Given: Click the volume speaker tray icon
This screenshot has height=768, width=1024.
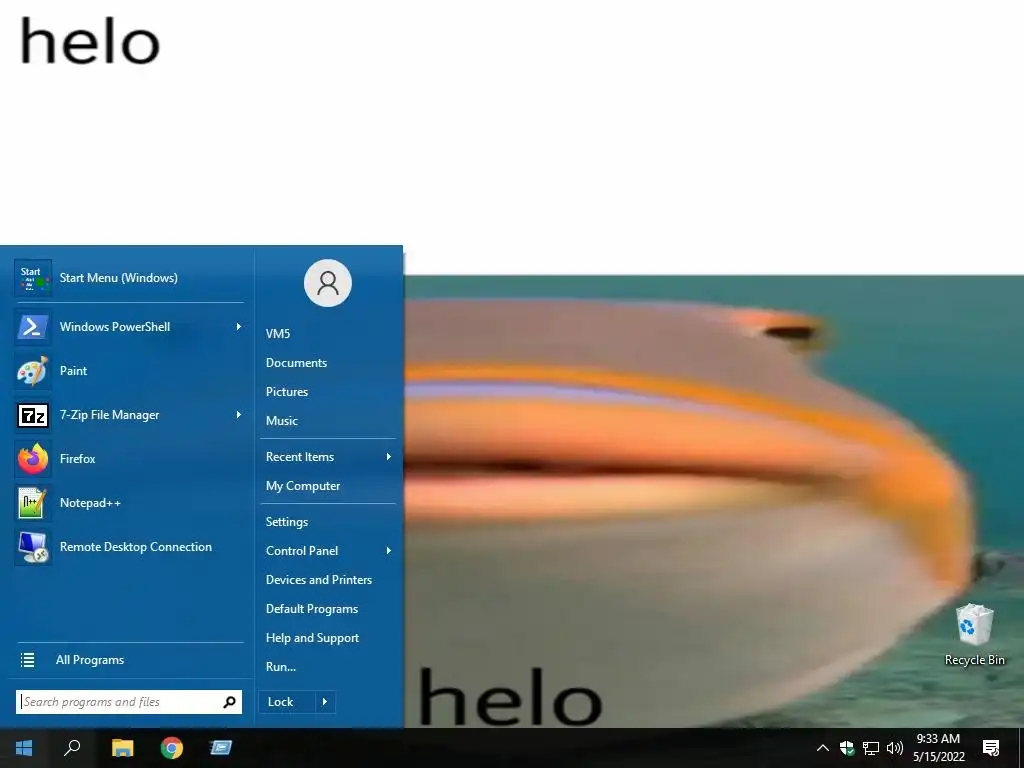Looking at the screenshot, I should [895, 748].
